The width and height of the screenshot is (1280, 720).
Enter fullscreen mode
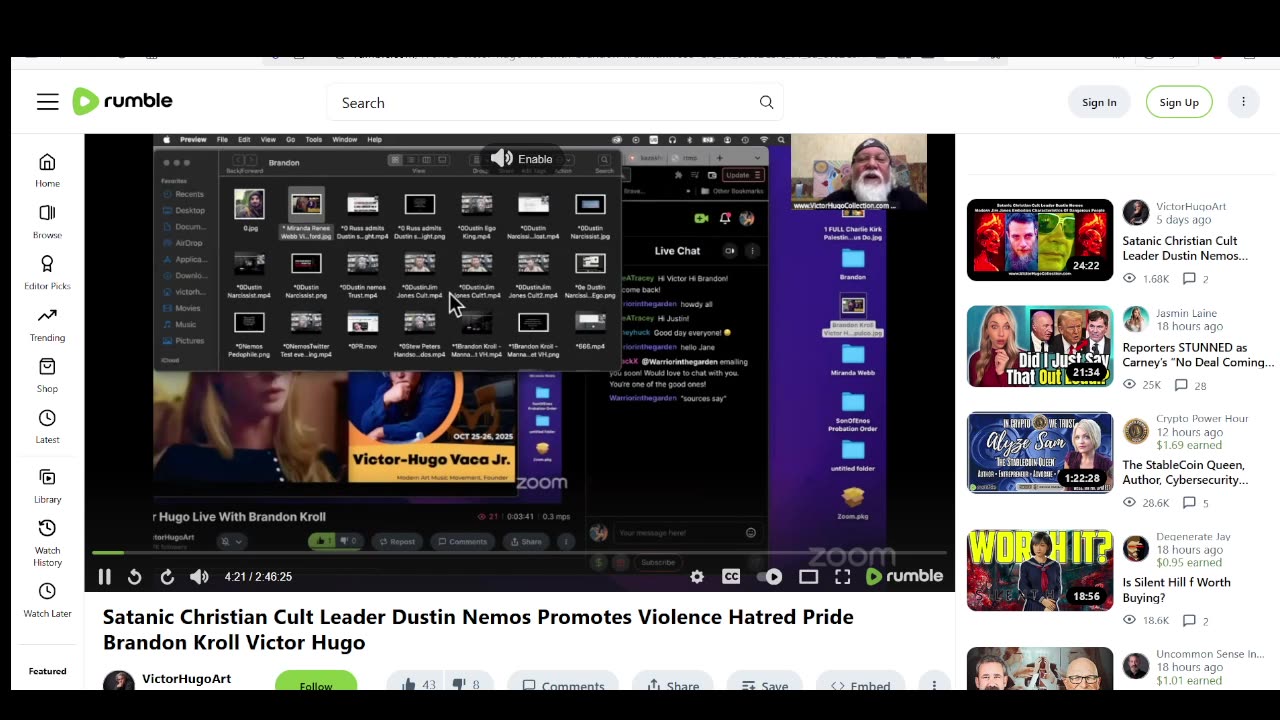(842, 576)
